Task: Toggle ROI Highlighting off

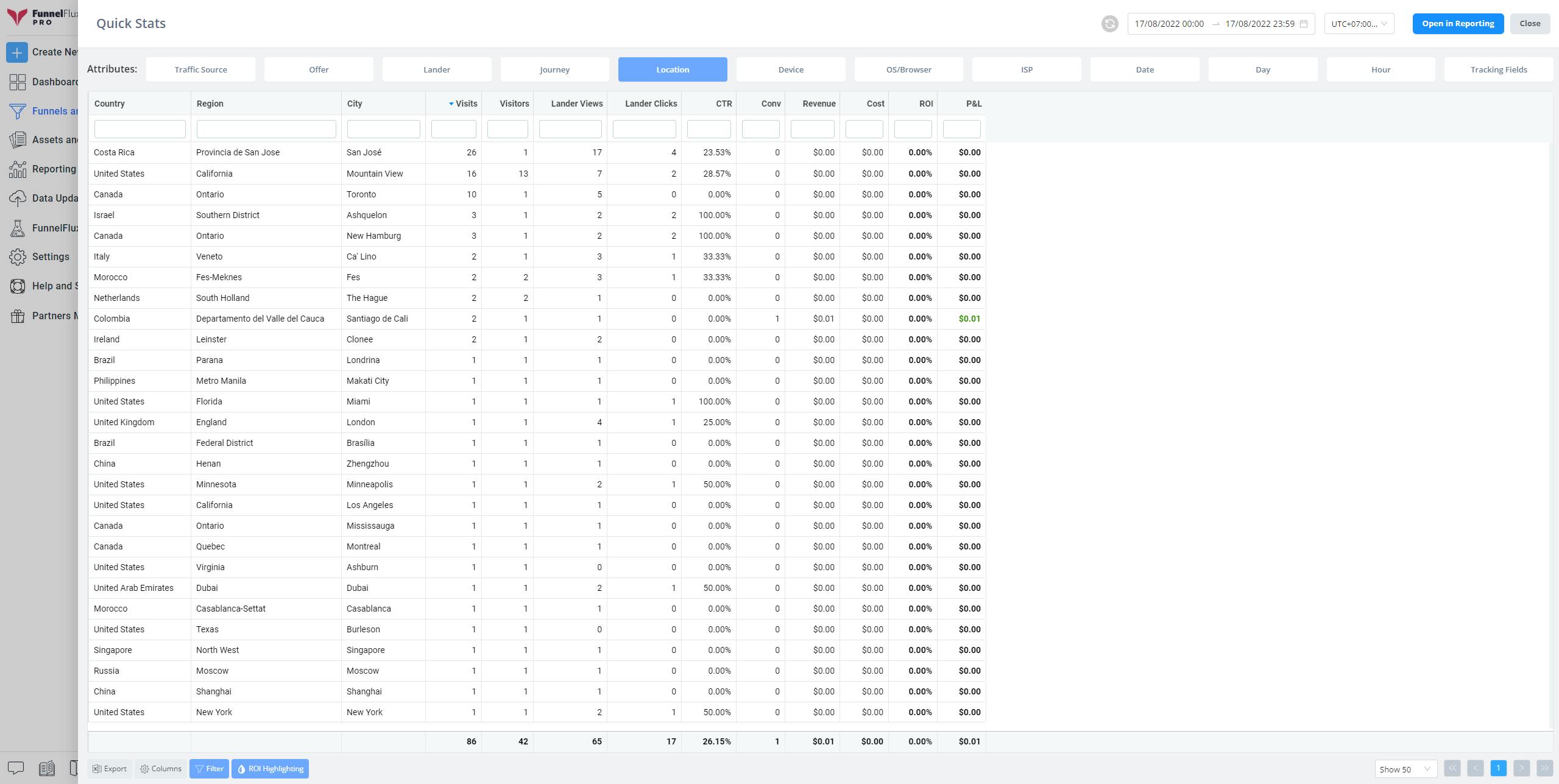Action: [x=270, y=769]
